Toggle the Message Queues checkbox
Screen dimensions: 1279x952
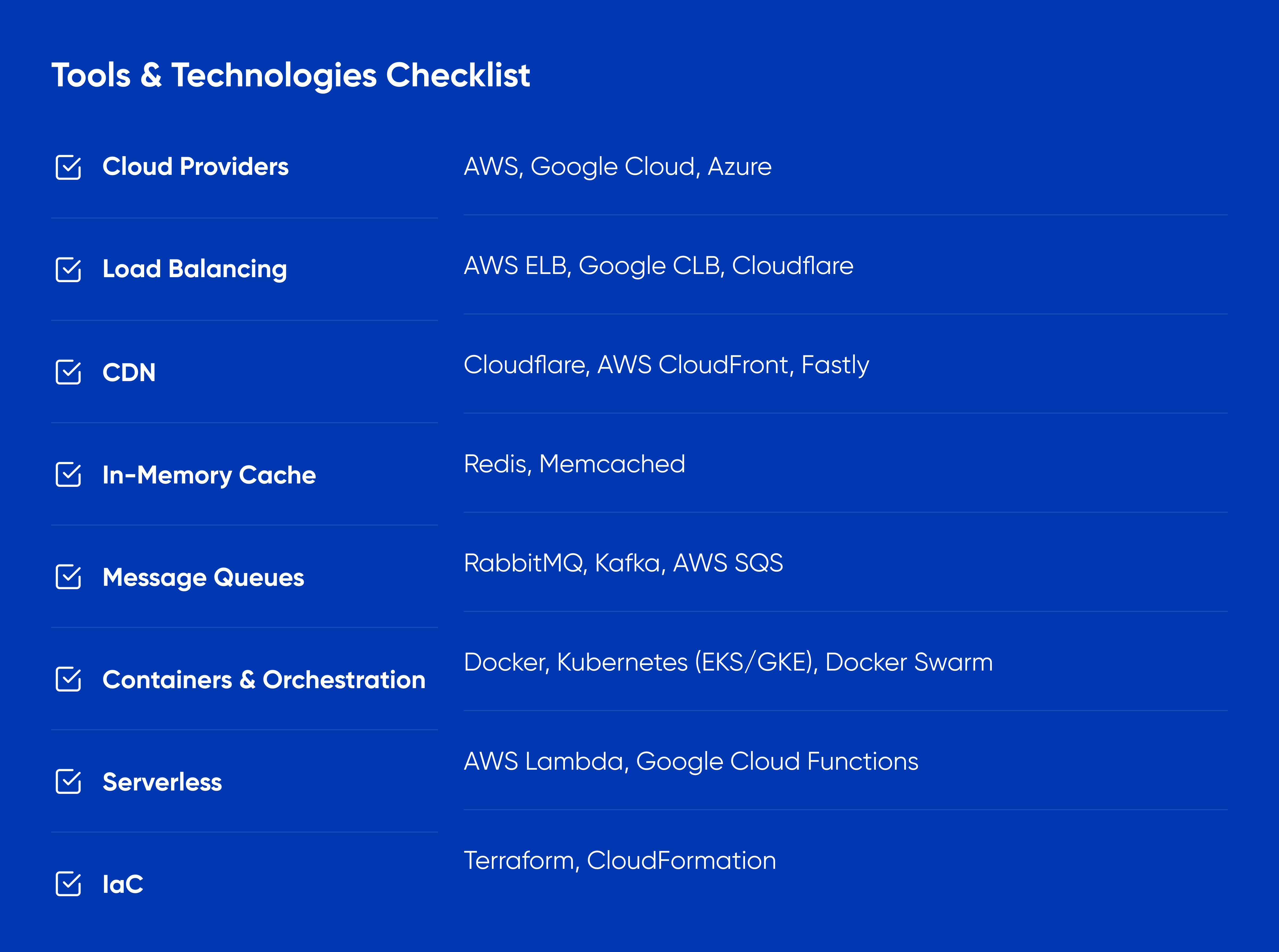click(68, 576)
